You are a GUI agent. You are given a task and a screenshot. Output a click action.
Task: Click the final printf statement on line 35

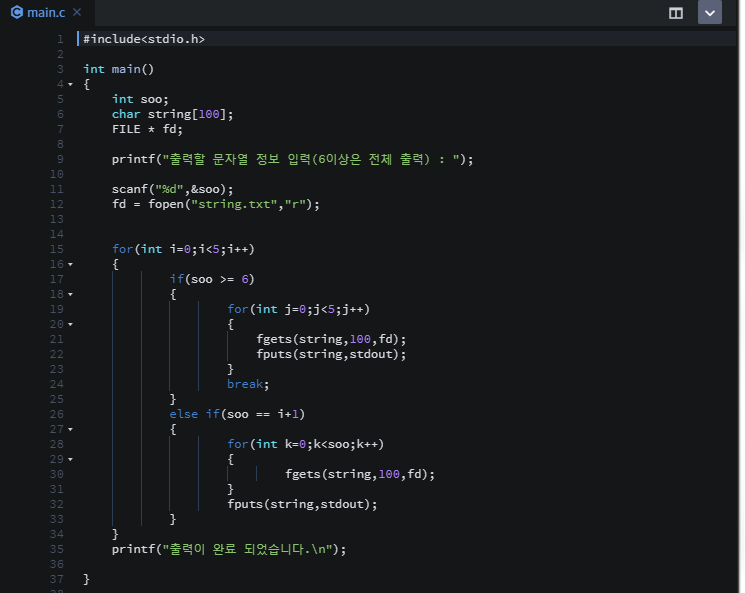coord(229,549)
